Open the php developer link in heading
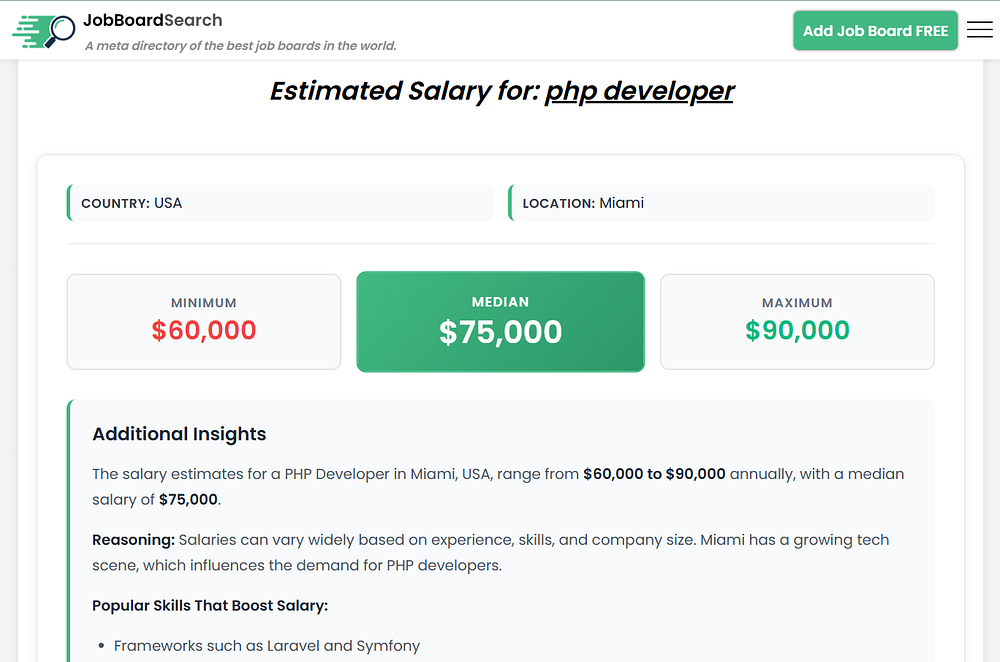Screen dimensions: 1000x662 pyautogui.click(x=639, y=91)
